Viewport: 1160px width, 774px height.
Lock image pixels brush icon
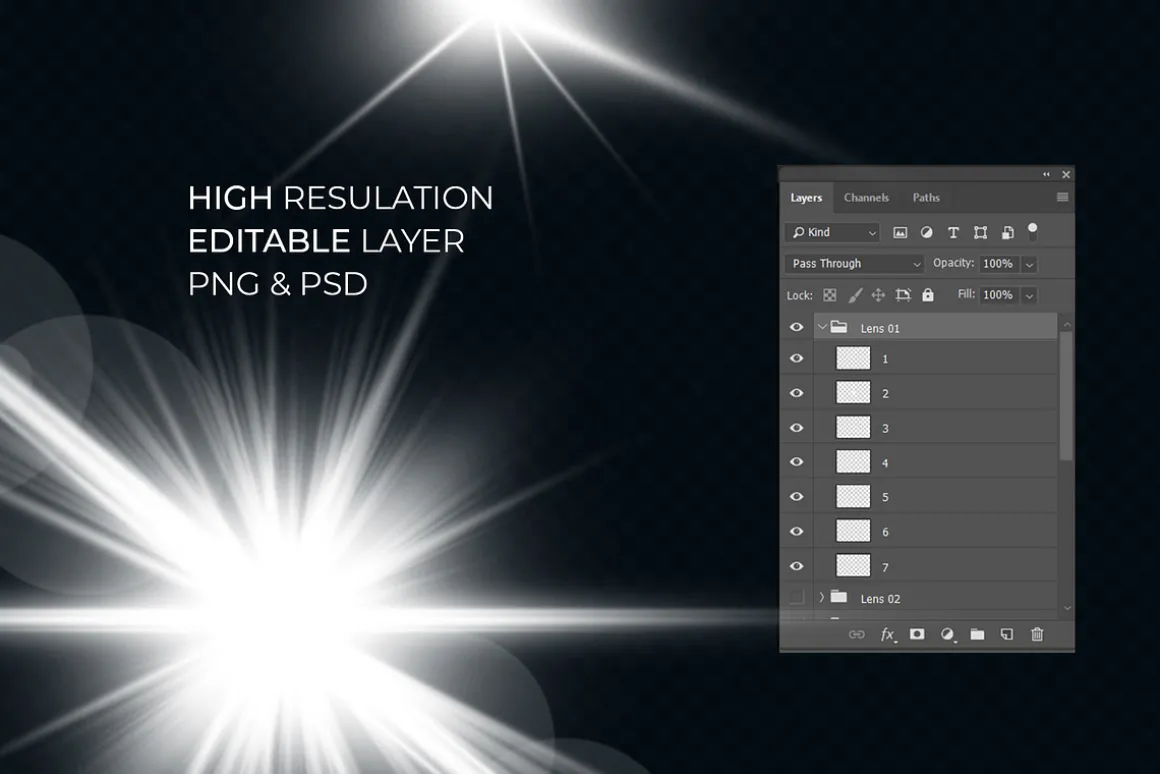pos(854,295)
